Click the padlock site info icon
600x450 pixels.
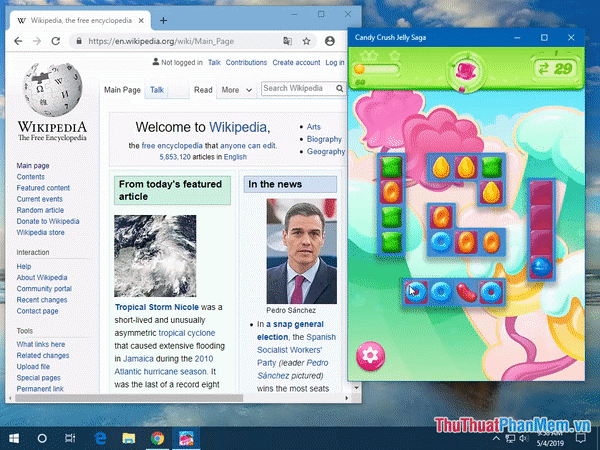79,41
